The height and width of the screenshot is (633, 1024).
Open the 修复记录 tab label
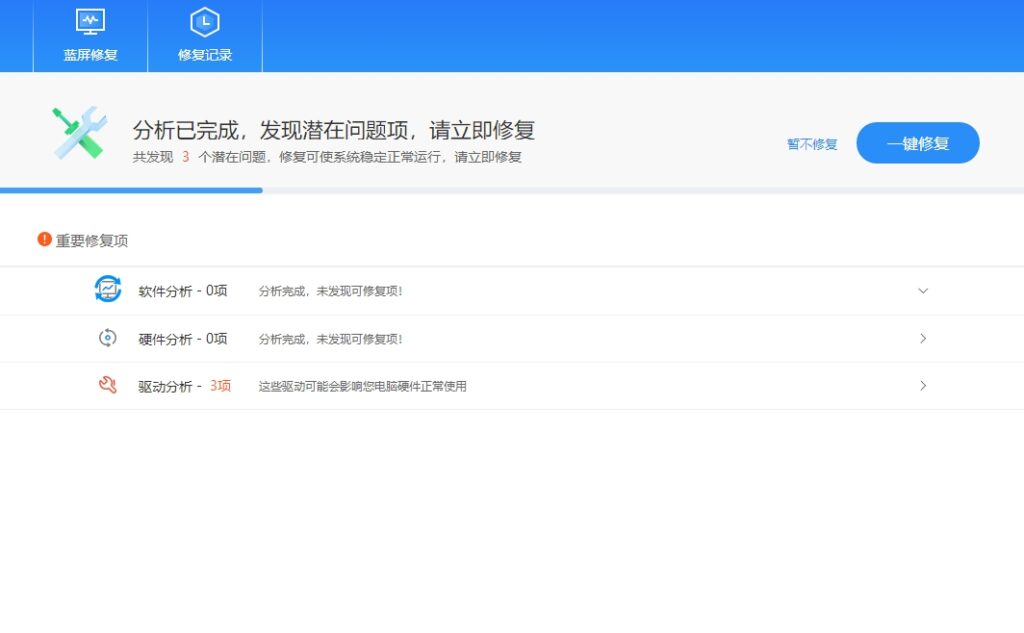[205, 55]
